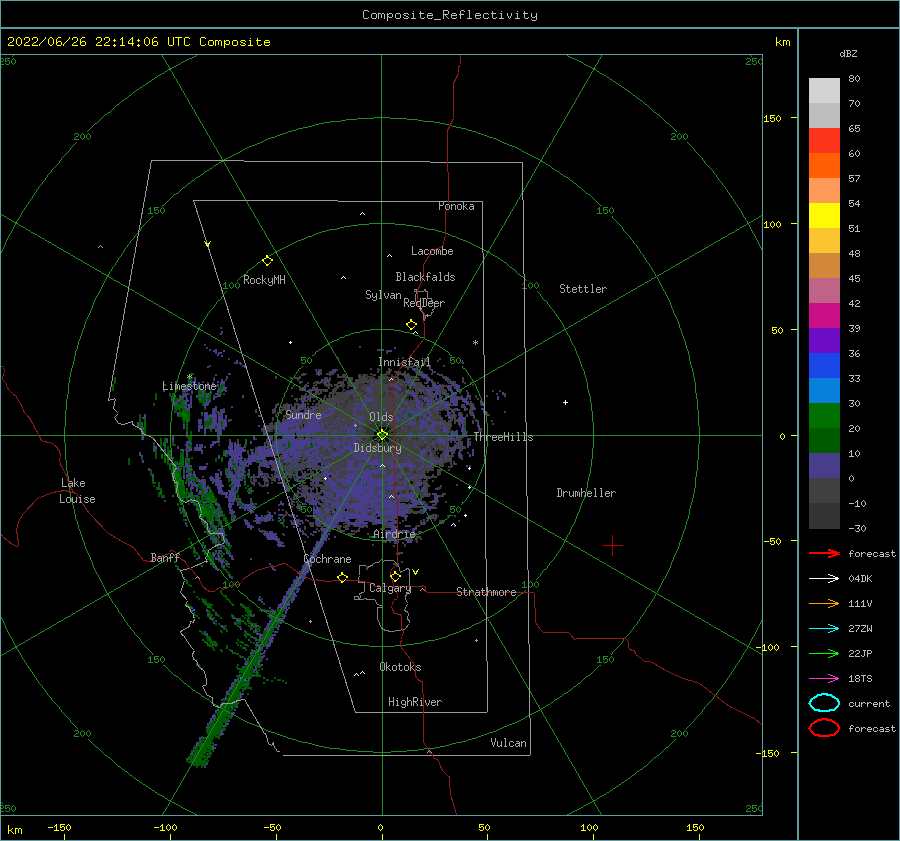This screenshot has height=841, width=900.
Task: Click the Composite_Reflectivity title
Action: pyautogui.click(x=449, y=15)
